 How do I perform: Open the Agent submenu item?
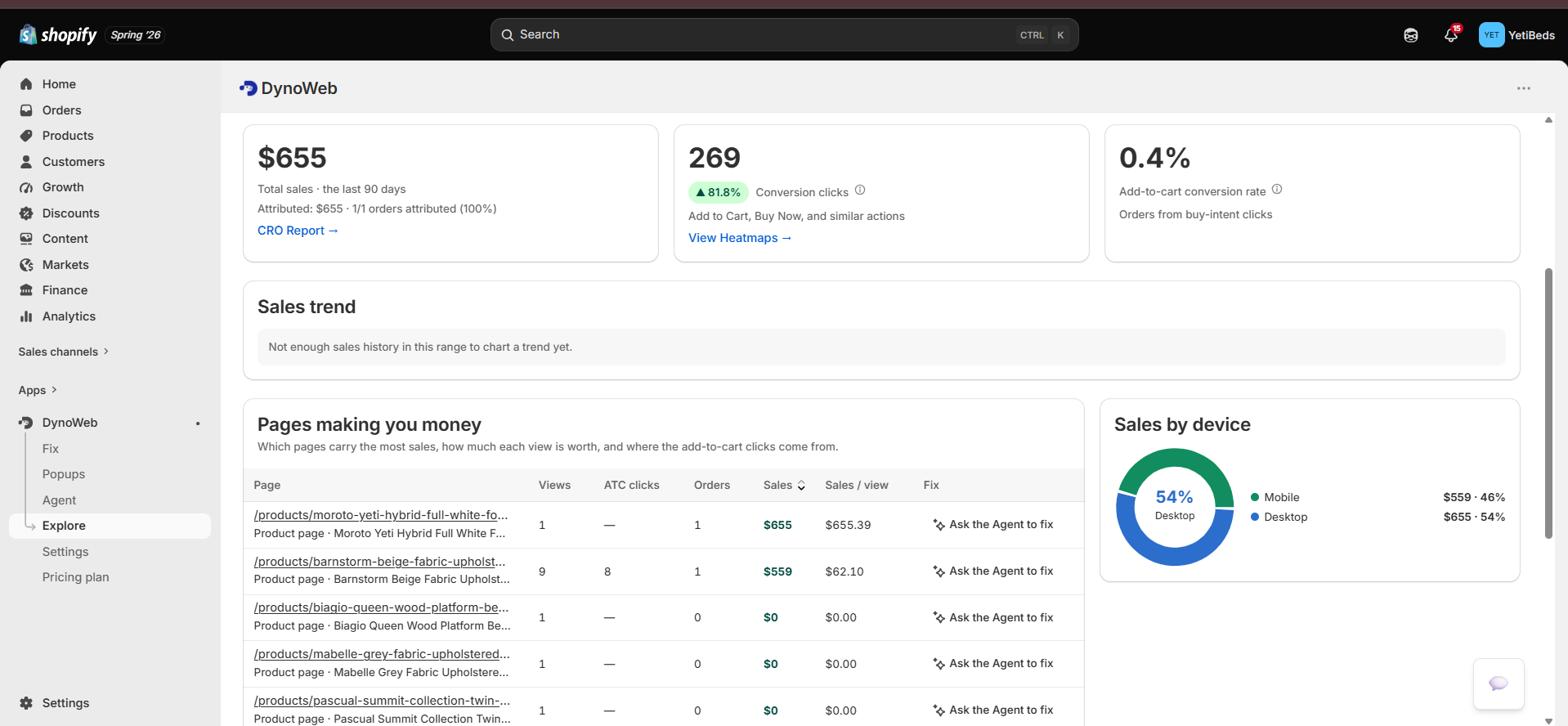coord(59,500)
